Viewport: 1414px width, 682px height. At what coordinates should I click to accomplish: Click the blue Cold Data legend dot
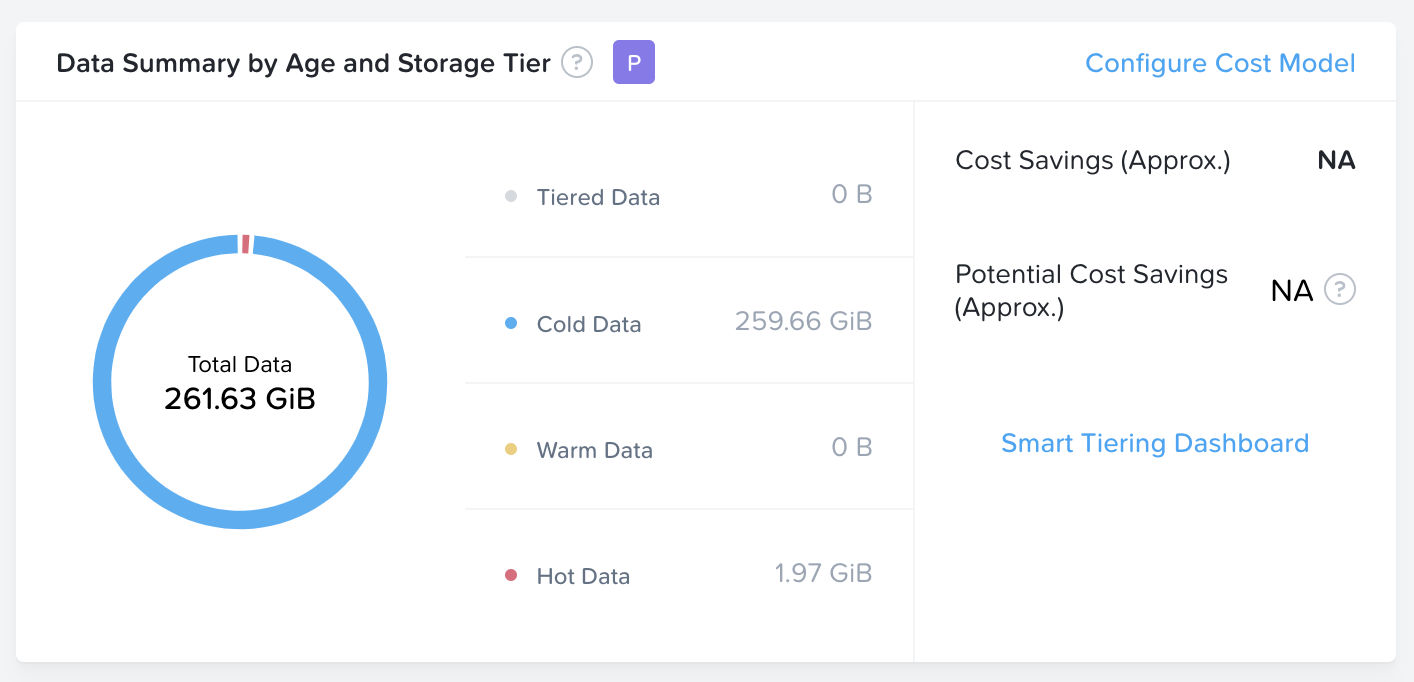(511, 324)
